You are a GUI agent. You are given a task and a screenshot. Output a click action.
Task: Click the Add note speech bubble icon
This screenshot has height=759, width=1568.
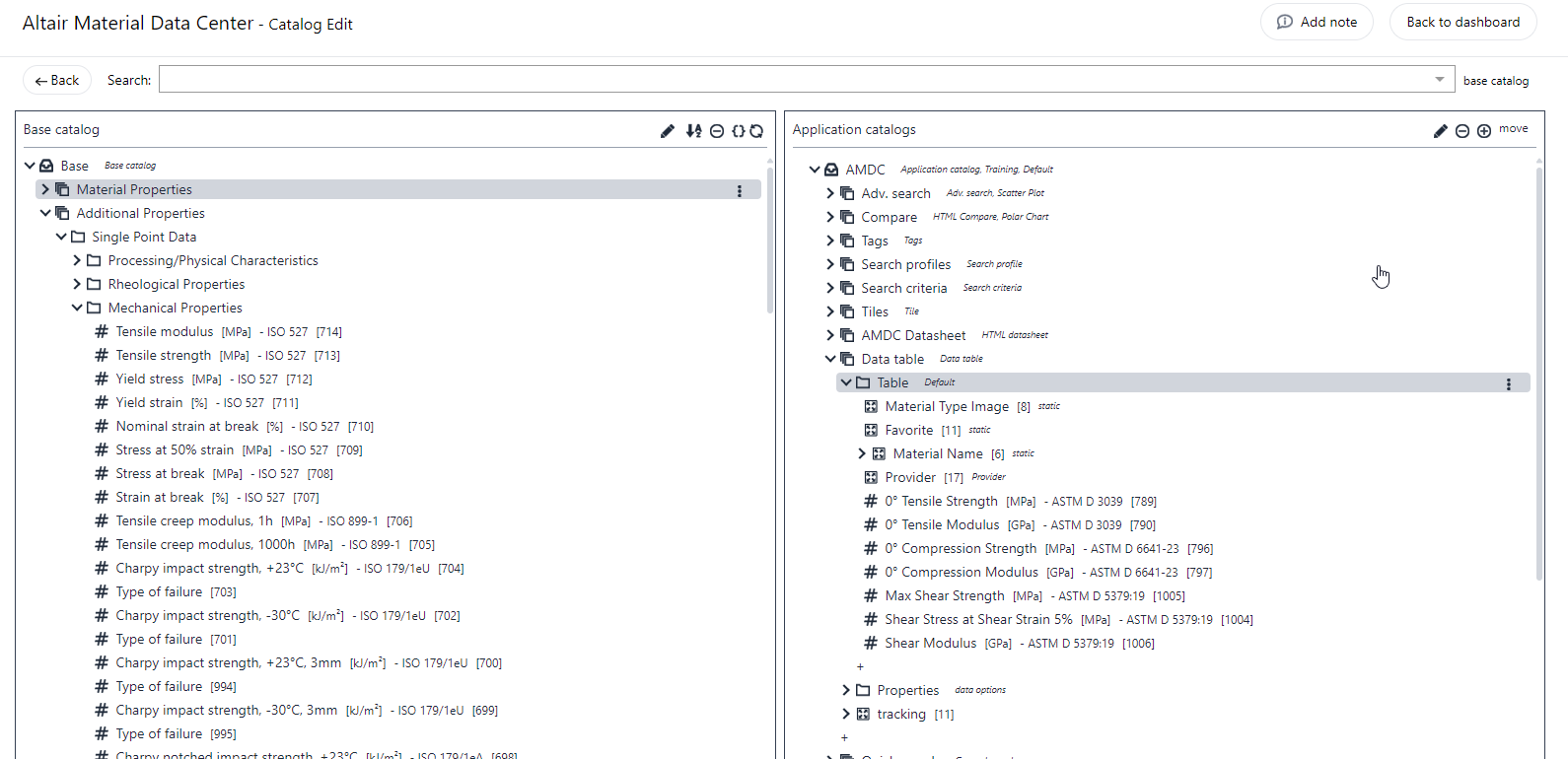[x=1285, y=22]
